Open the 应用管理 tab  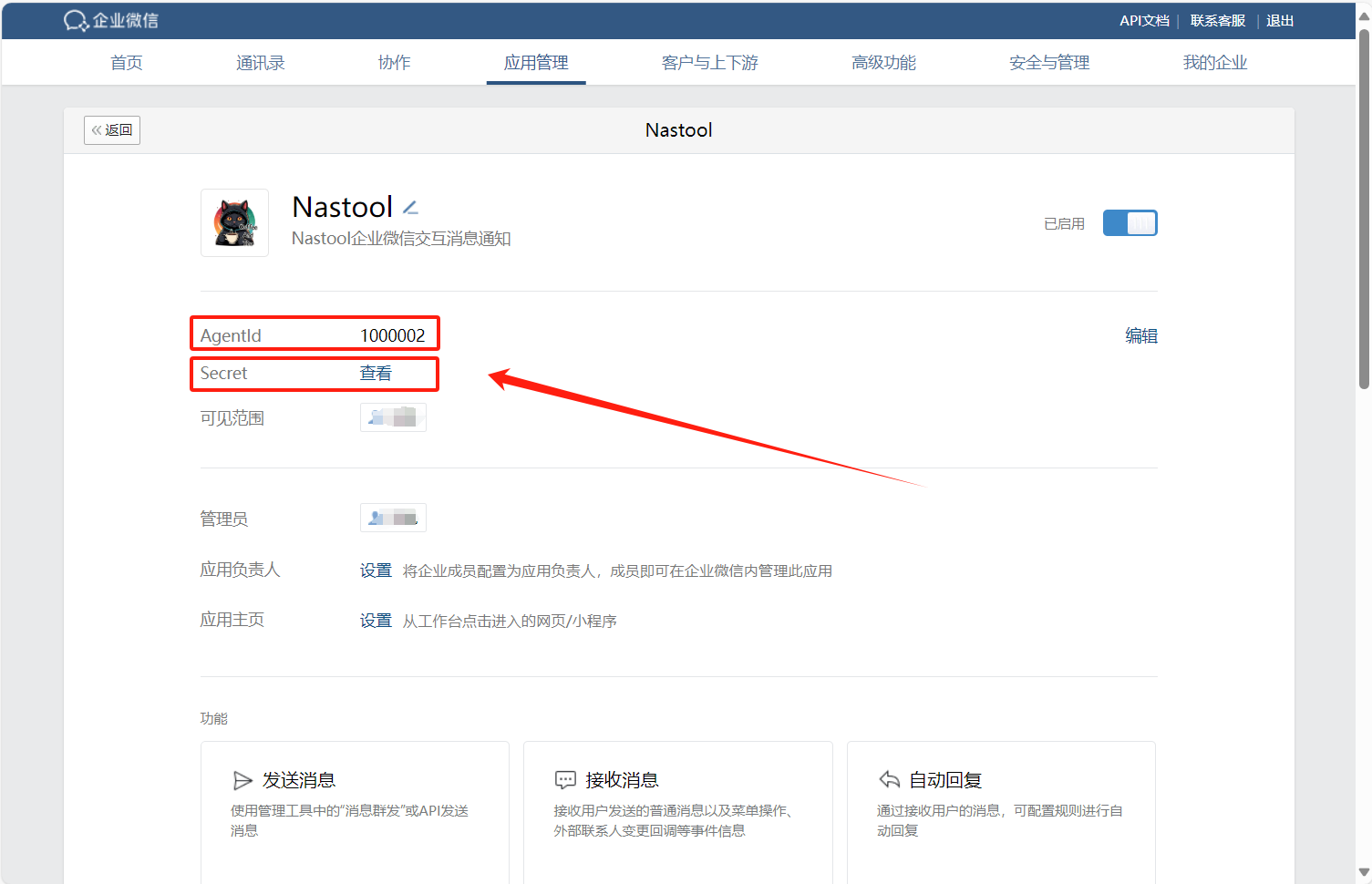point(536,63)
